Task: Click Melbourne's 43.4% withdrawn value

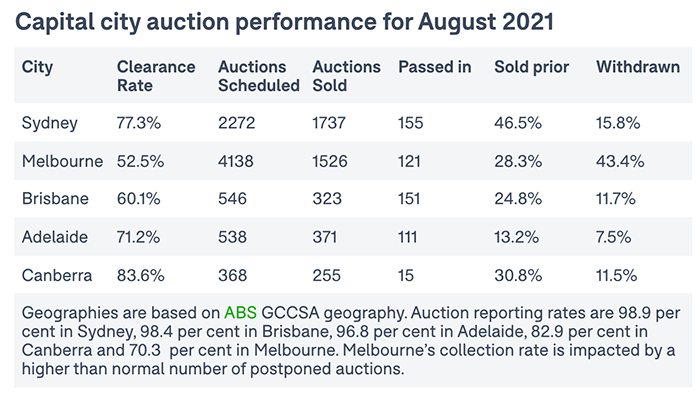Action: click(620, 161)
